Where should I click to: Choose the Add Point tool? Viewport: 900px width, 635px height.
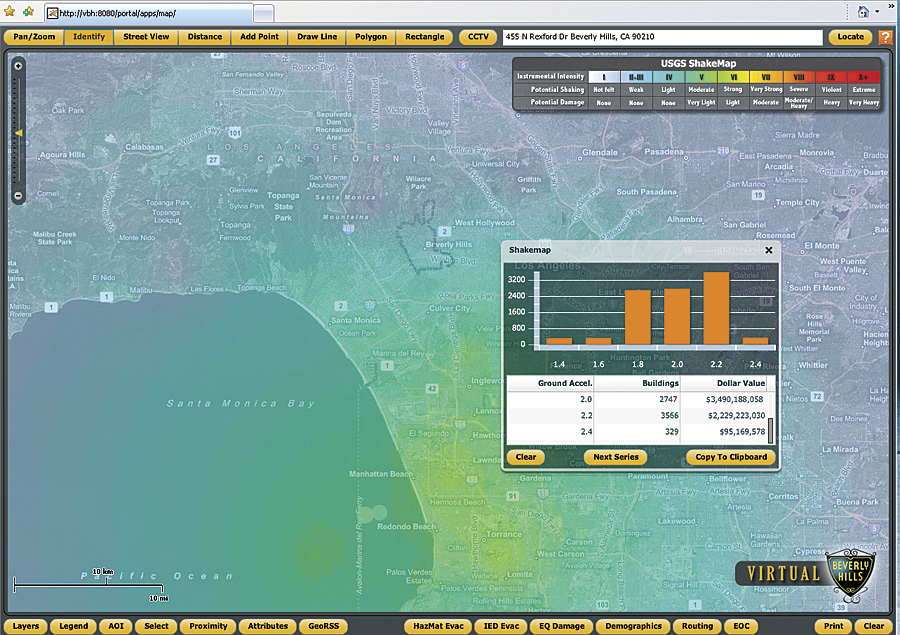[x=259, y=37]
